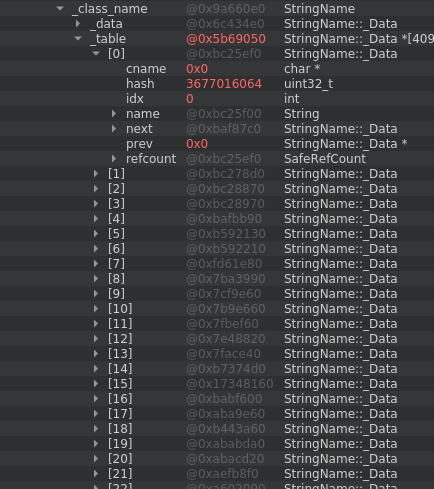Click the _table address @0x5b69050

pyautogui.click(x=226, y=39)
